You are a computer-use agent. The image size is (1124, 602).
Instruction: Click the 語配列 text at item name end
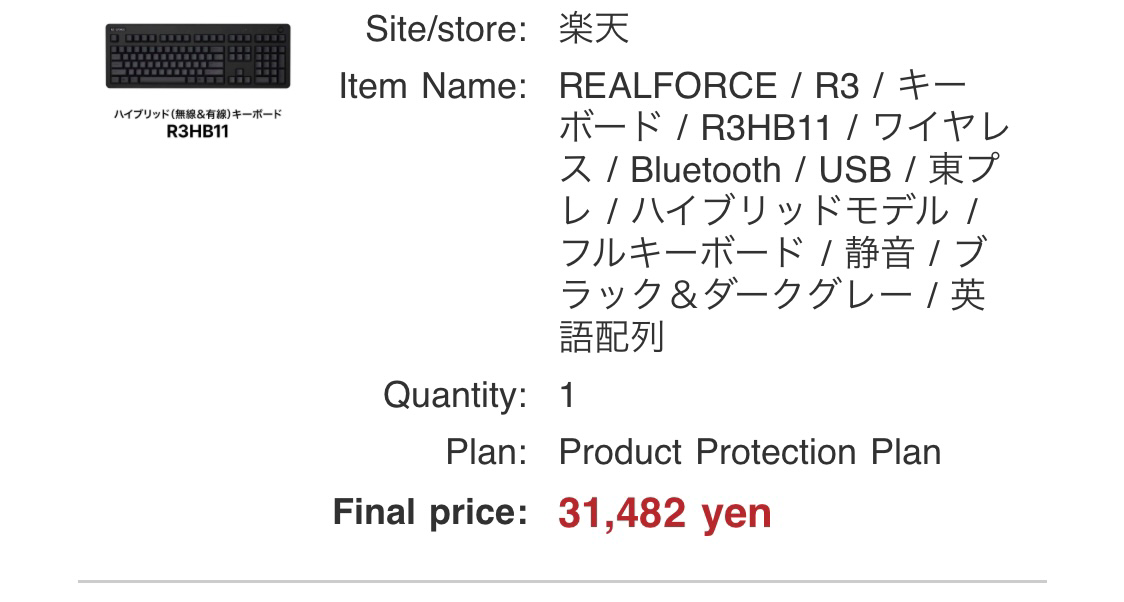tap(611, 337)
